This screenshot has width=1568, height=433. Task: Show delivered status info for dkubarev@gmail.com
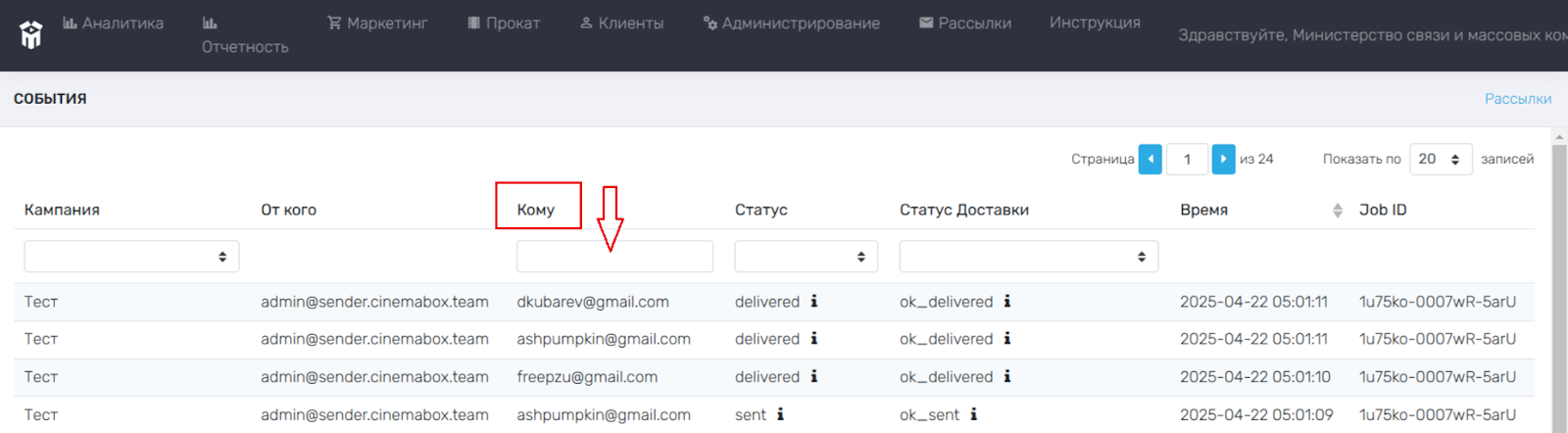[814, 302]
